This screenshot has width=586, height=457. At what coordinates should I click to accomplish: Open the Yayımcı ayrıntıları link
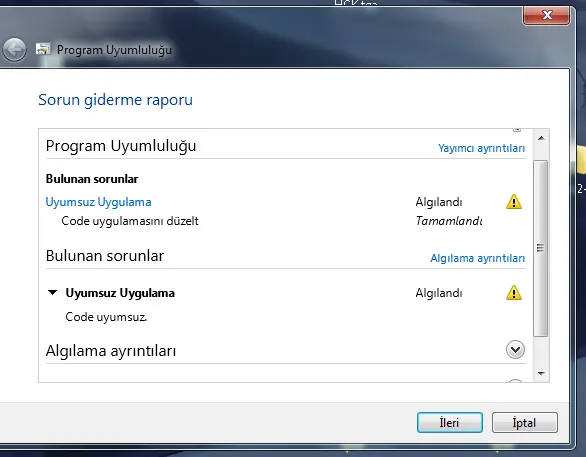coord(481,148)
